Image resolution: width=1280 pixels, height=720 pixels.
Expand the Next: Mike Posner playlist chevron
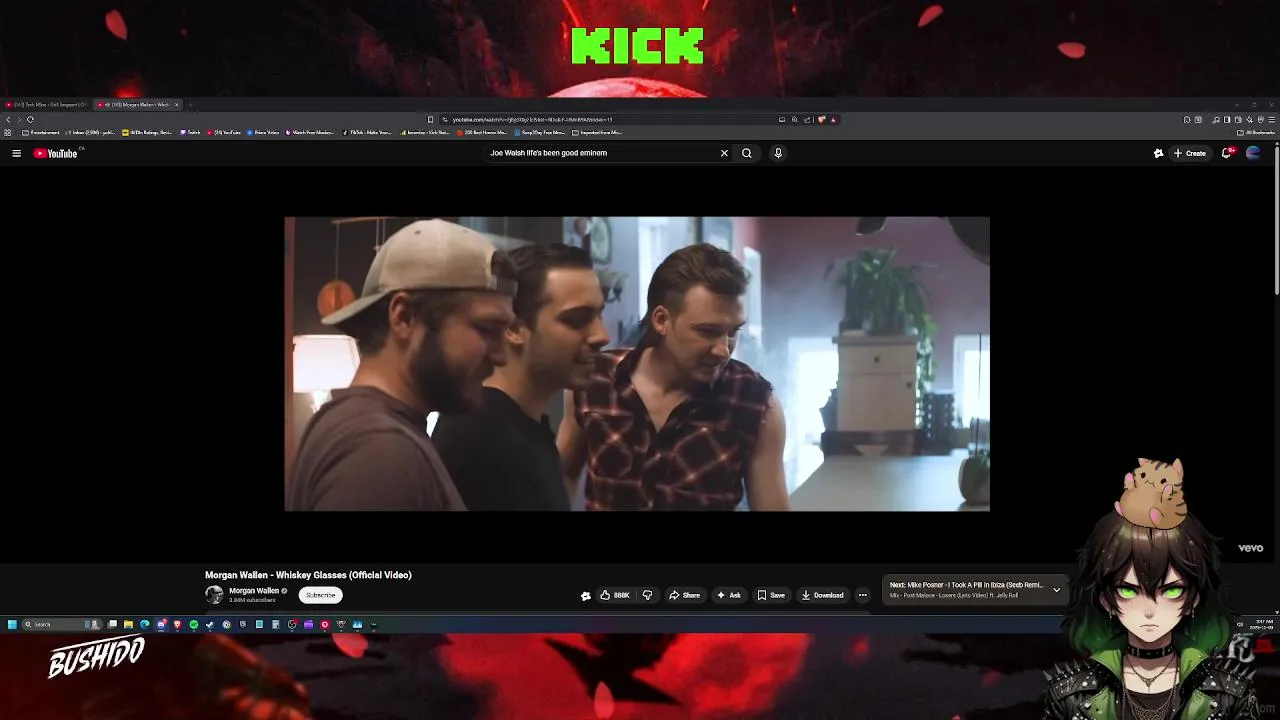(1056, 590)
